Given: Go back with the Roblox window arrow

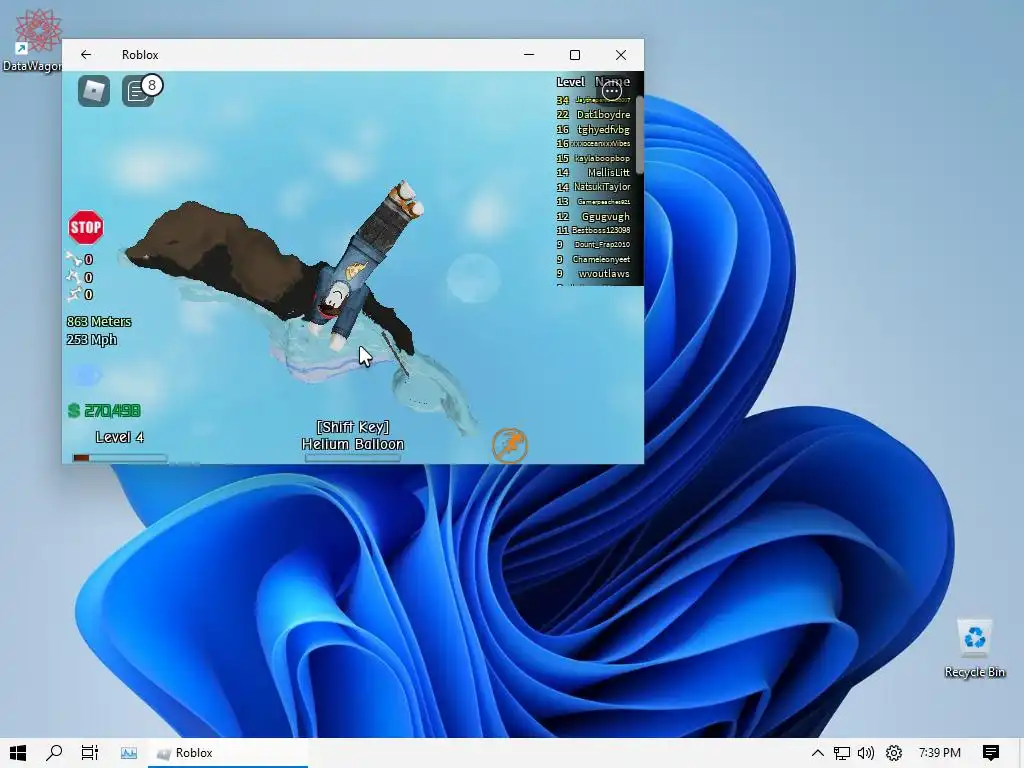Looking at the screenshot, I should [x=86, y=55].
